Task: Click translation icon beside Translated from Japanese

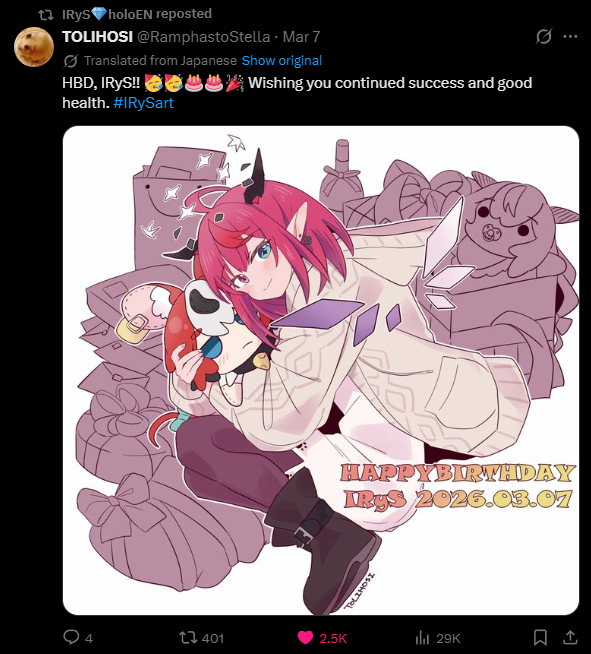Action: click(70, 61)
